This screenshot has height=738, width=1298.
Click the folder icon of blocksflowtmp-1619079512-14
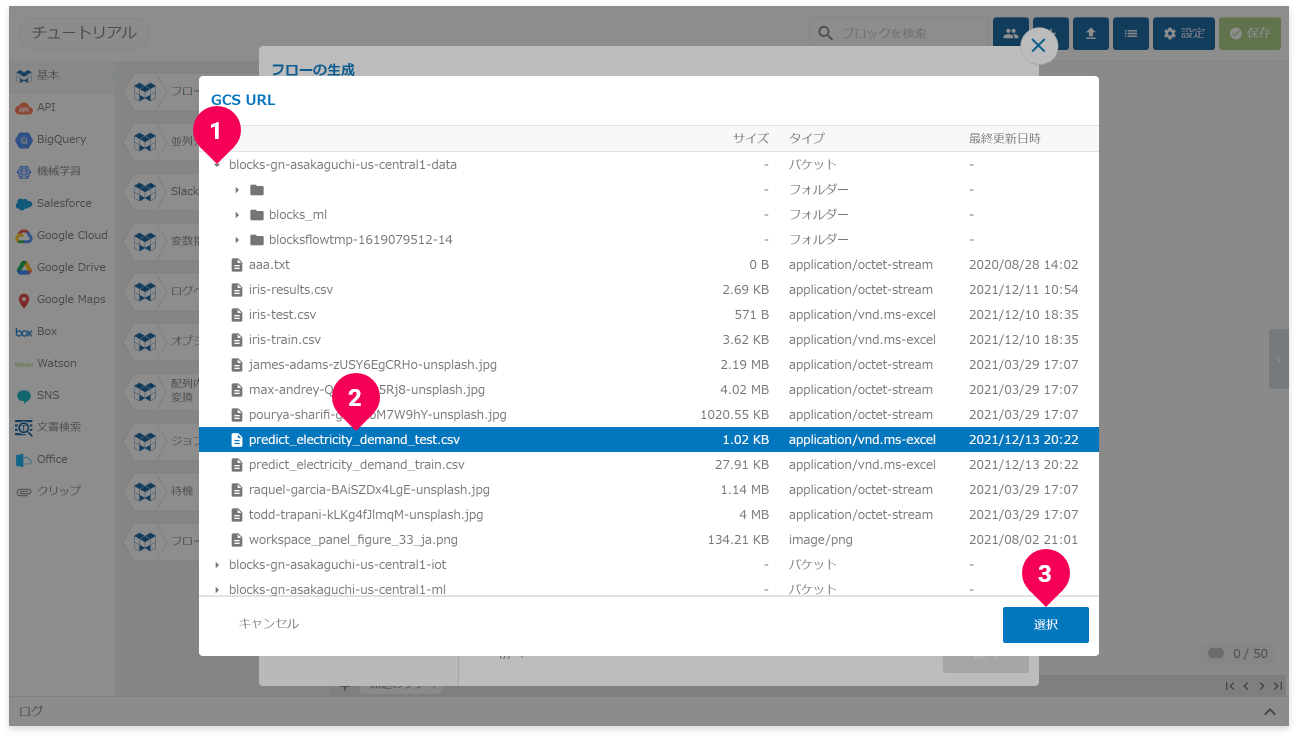(x=257, y=240)
